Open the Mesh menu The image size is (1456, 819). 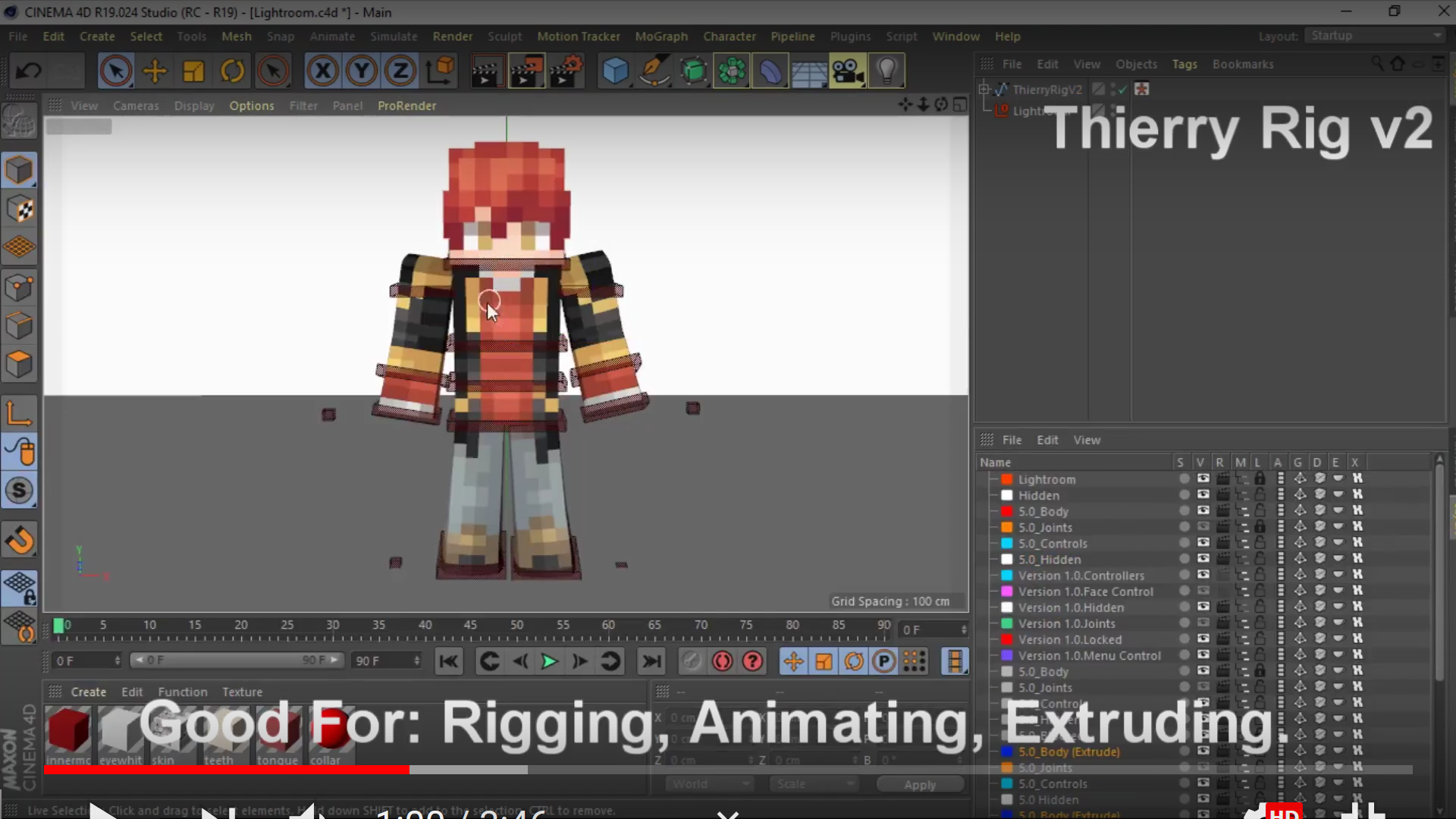pos(237,36)
